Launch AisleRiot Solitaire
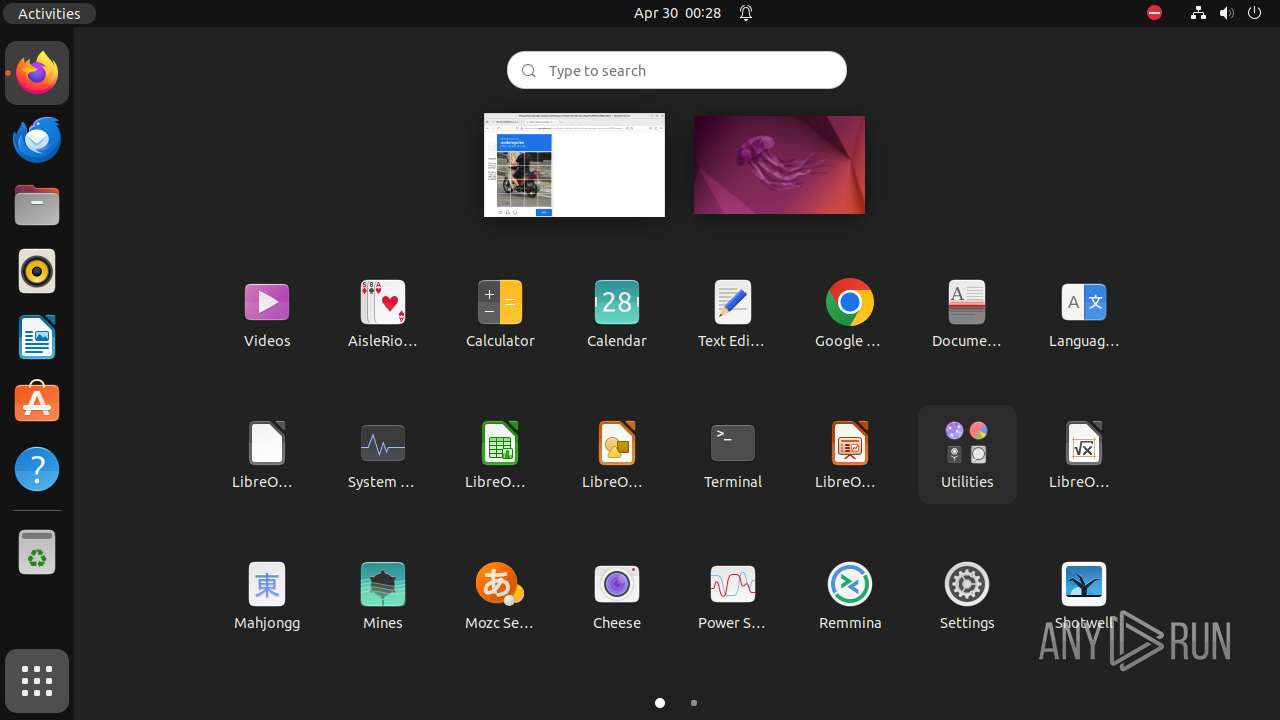1280x720 pixels. click(x=383, y=314)
